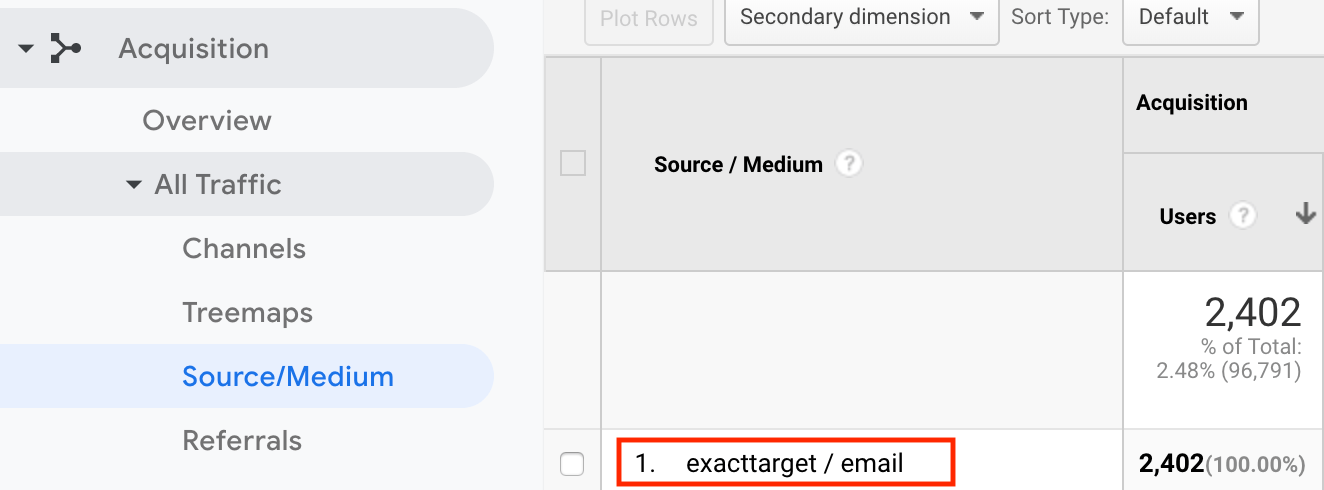
Task: Toggle the select-all rows checkbox
Action: (x=573, y=163)
